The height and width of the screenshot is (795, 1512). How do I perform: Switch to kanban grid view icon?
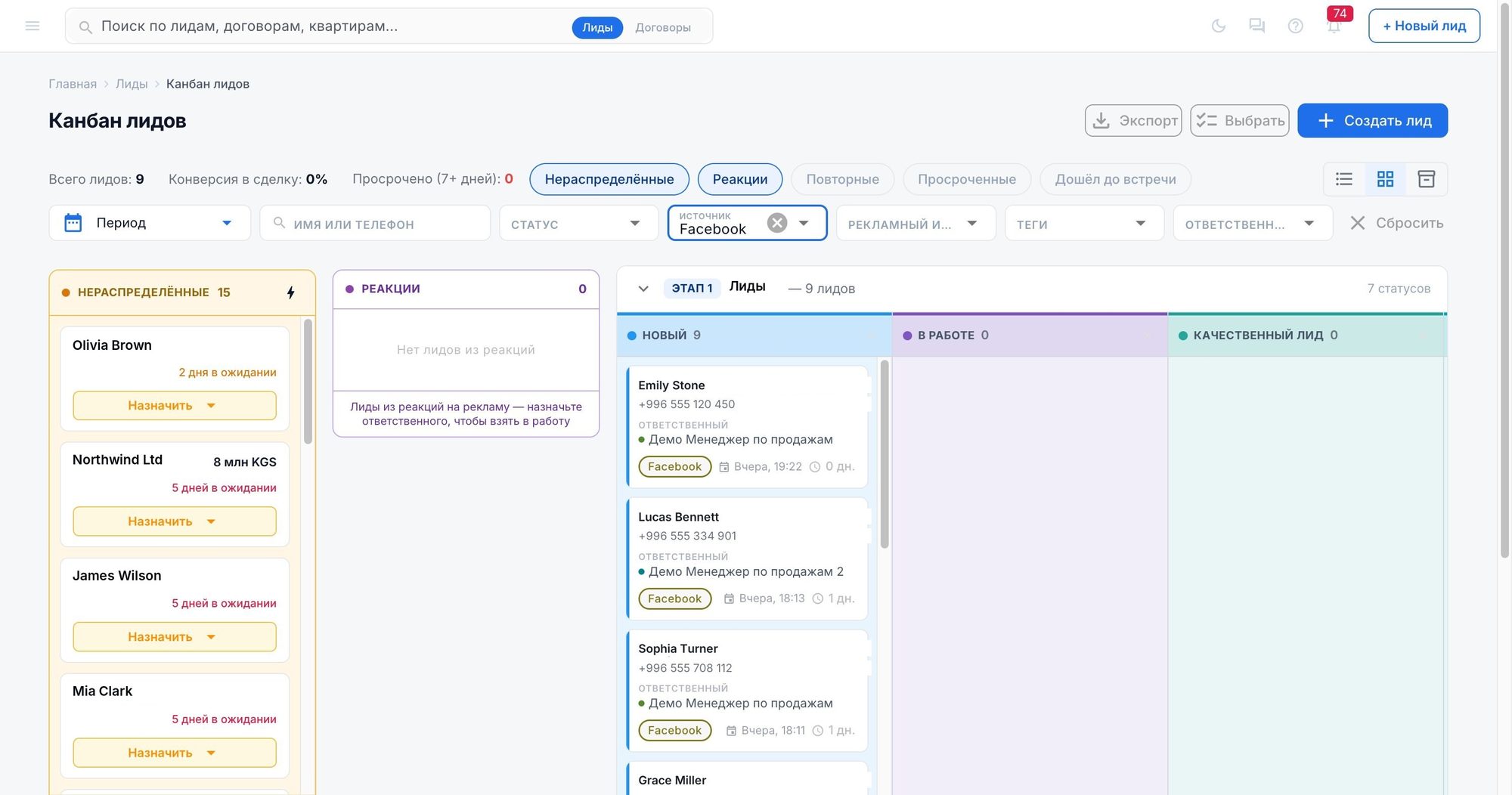(x=1385, y=179)
